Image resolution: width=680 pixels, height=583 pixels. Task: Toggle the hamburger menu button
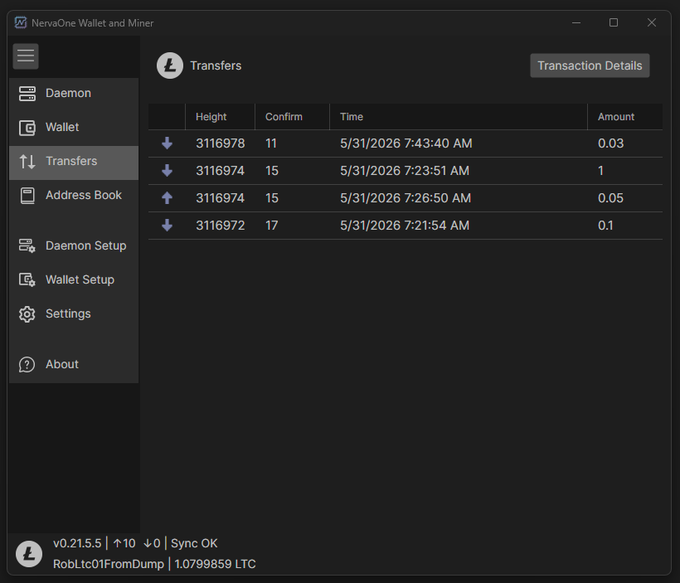[26, 56]
